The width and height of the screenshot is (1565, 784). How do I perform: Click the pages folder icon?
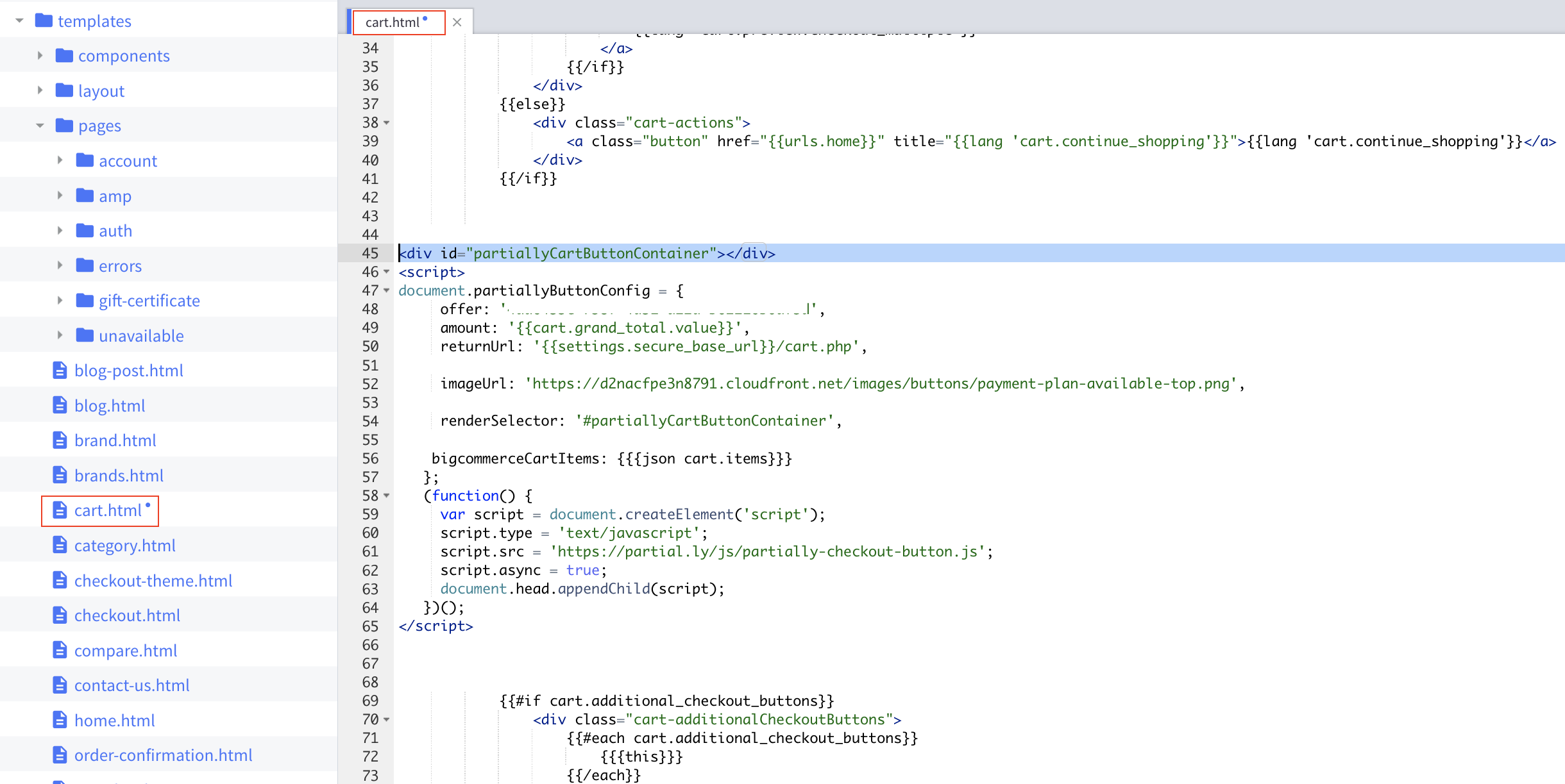pyautogui.click(x=64, y=125)
